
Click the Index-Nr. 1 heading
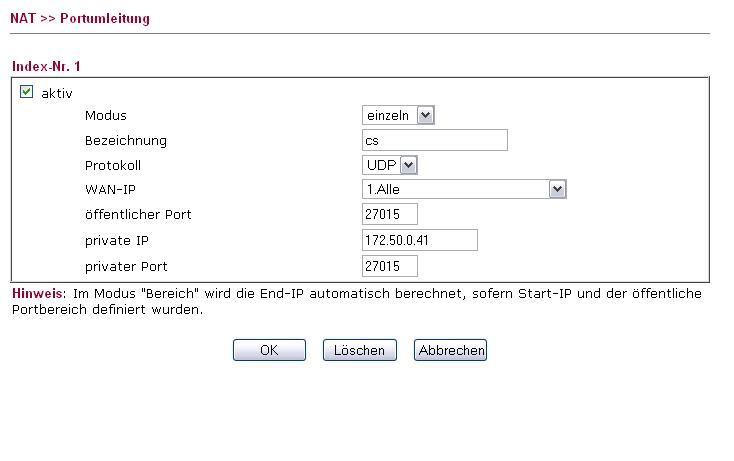(46, 66)
